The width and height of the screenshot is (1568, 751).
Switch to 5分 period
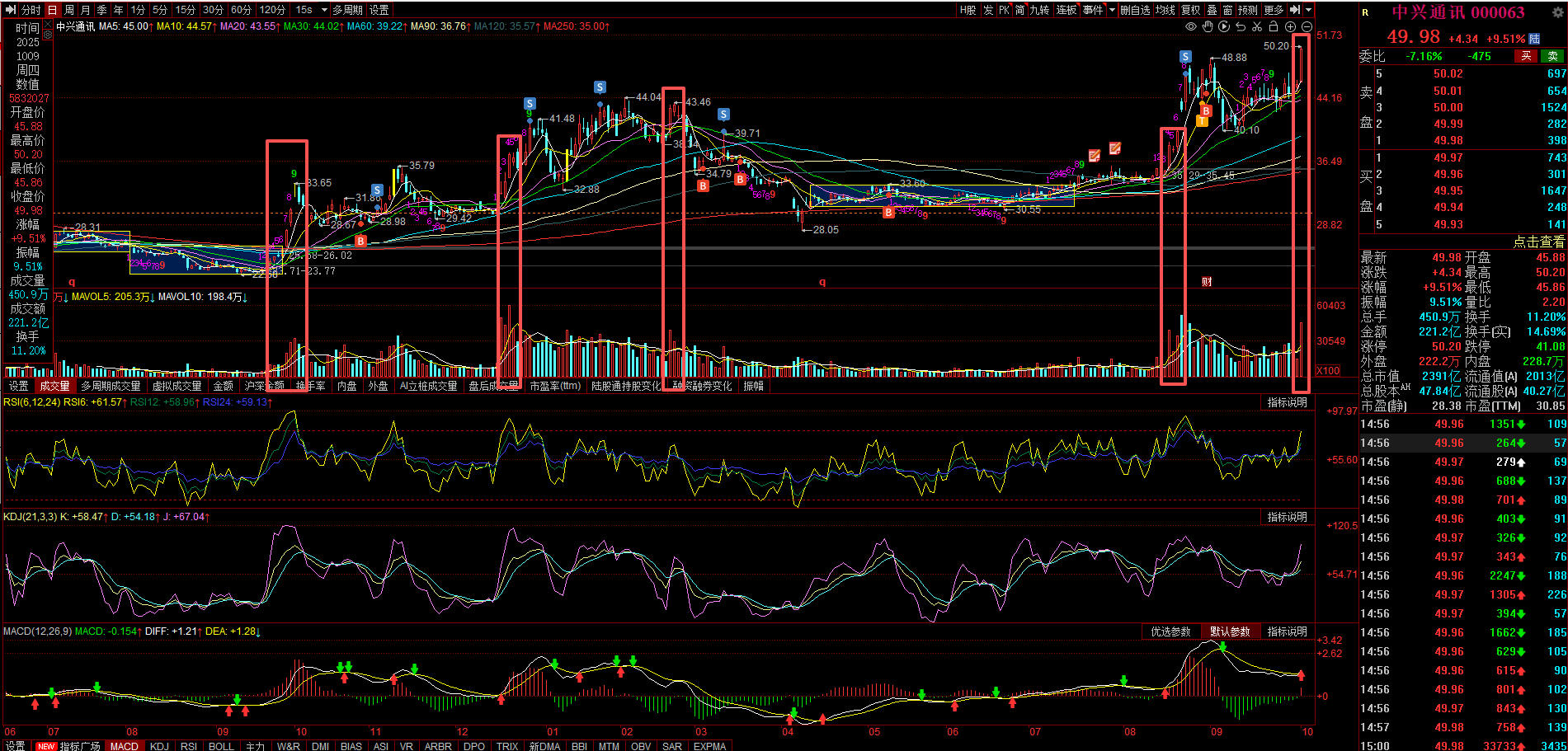(160, 10)
